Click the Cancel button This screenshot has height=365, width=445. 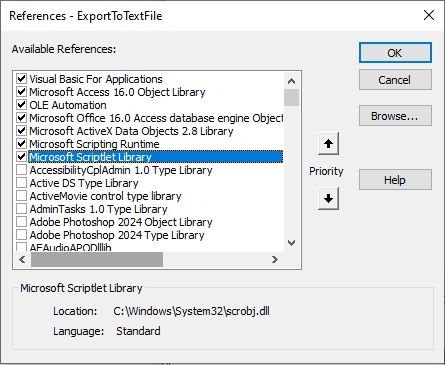(395, 80)
